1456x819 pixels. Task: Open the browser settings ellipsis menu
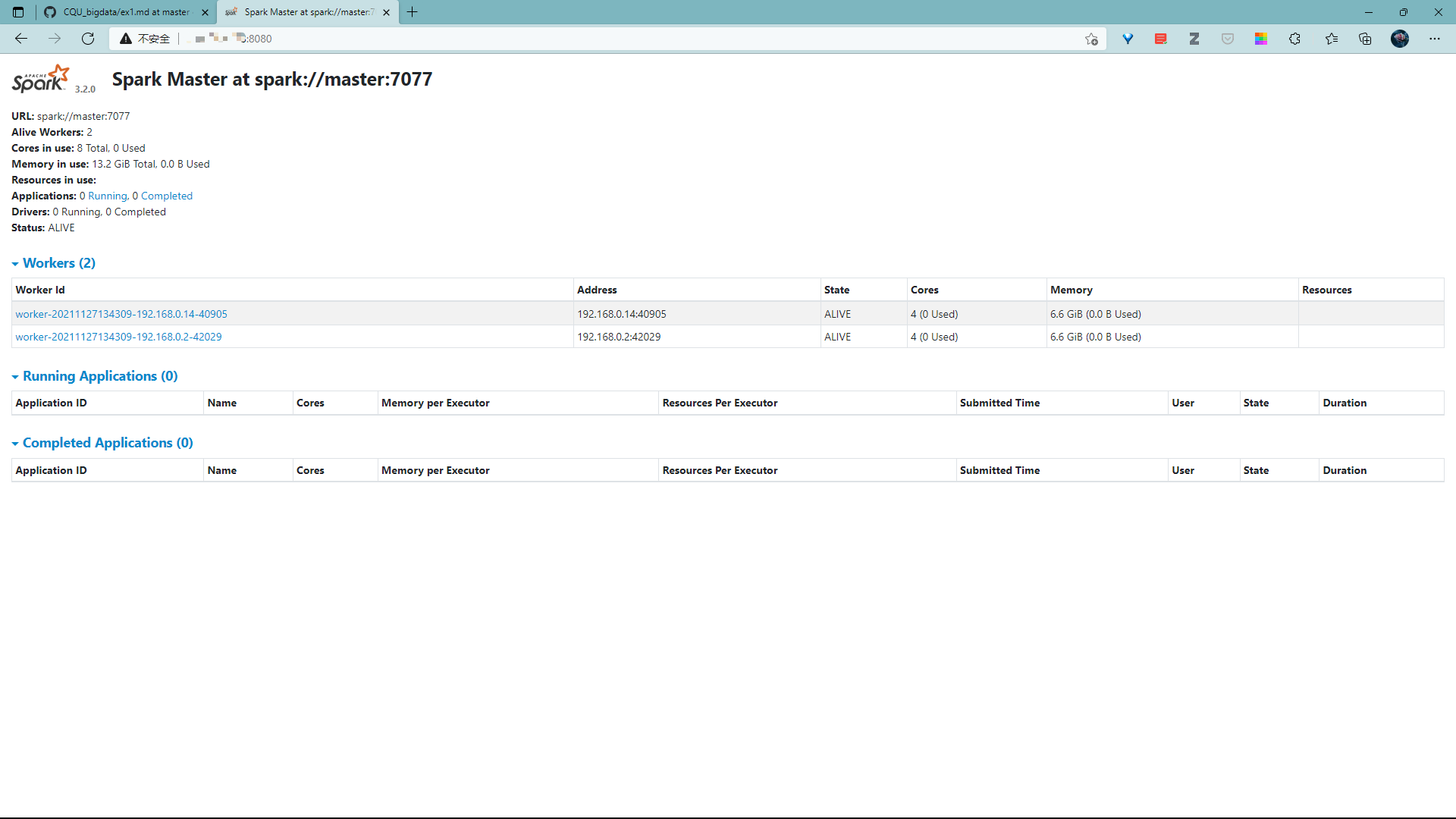pyautogui.click(x=1434, y=39)
